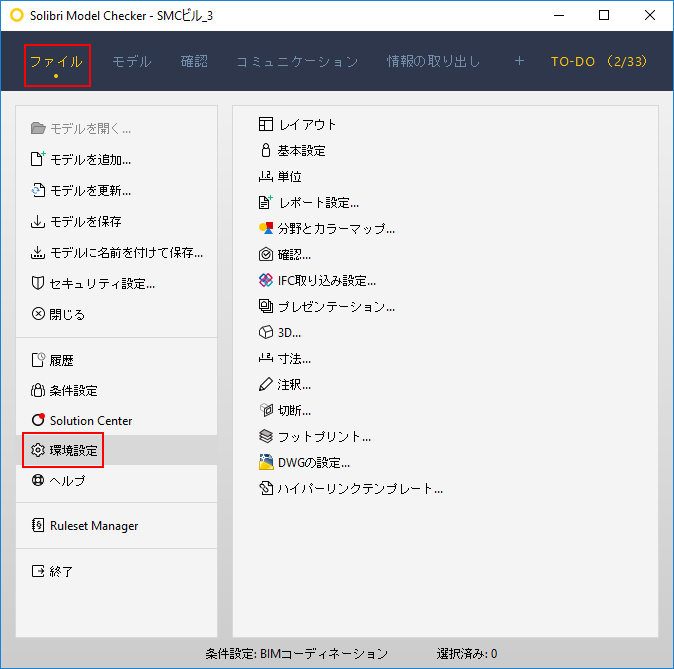Screen dimensions: 674x669
Task: Click the ヘルプ lifebuoy icon
Action: tap(38, 480)
